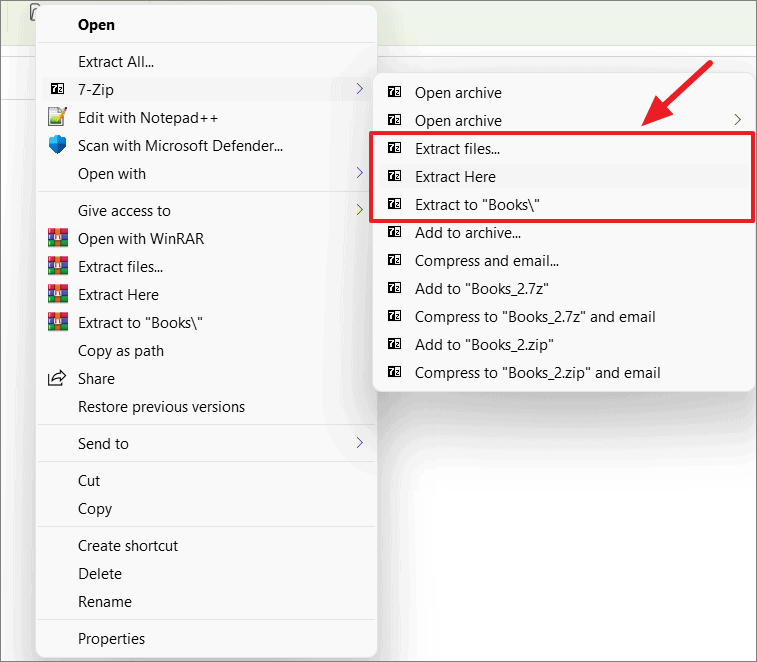Click the 7-Zip icon beside Add to archive...
The image size is (757, 662).
coord(394,232)
